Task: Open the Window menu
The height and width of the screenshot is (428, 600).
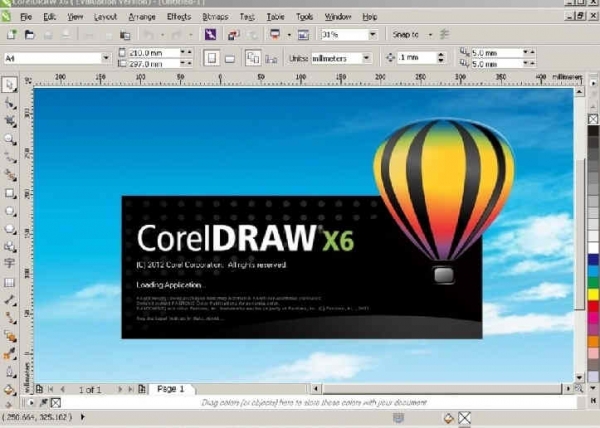Action: pyautogui.click(x=338, y=17)
